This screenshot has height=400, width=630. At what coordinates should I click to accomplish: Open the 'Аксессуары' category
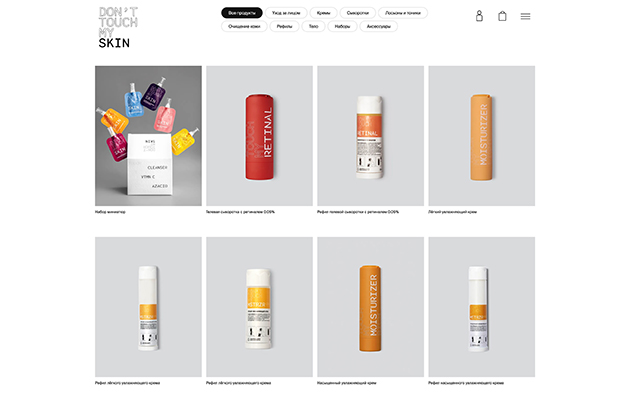click(x=378, y=27)
